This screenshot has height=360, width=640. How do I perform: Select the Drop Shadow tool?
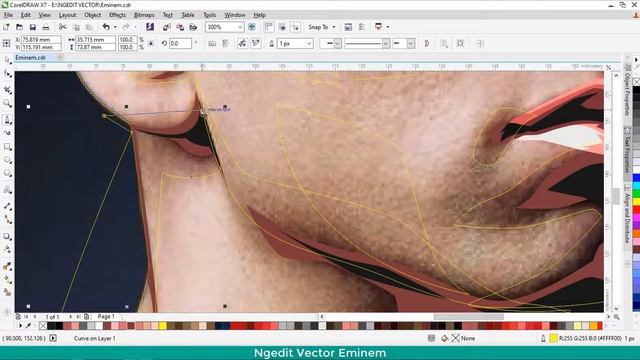click(x=7, y=236)
